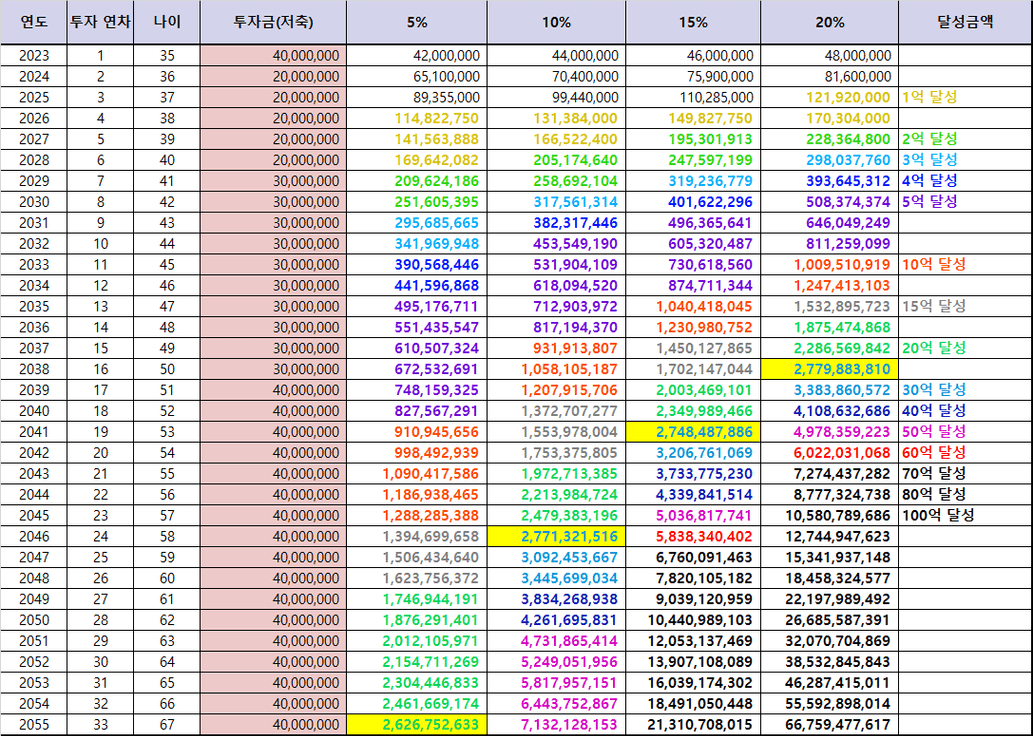The width and height of the screenshot is (1033, 736).
Task: Click the cell showing 1,532,895,723
Action: [x=829, y=306]
